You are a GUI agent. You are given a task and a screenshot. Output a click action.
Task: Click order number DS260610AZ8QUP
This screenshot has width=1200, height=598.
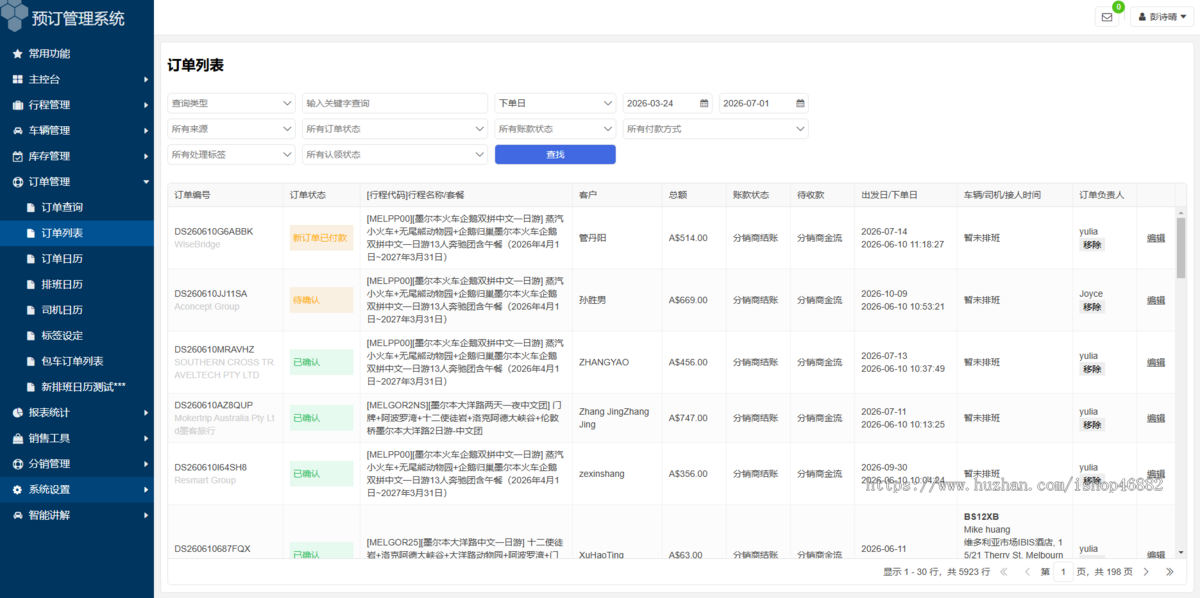click(214, 405)
